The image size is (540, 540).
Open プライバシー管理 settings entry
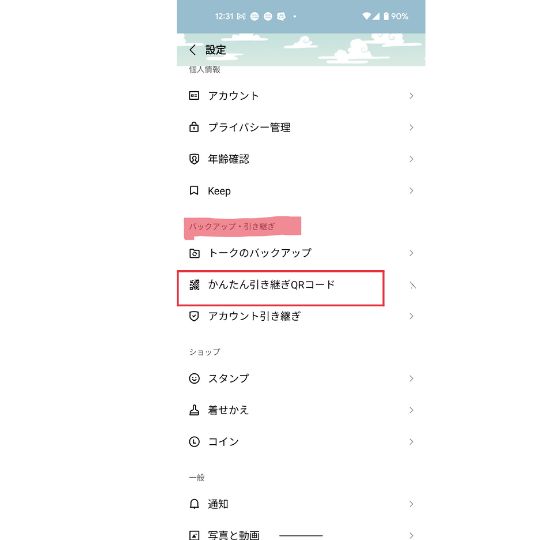(x=301, y=127)
